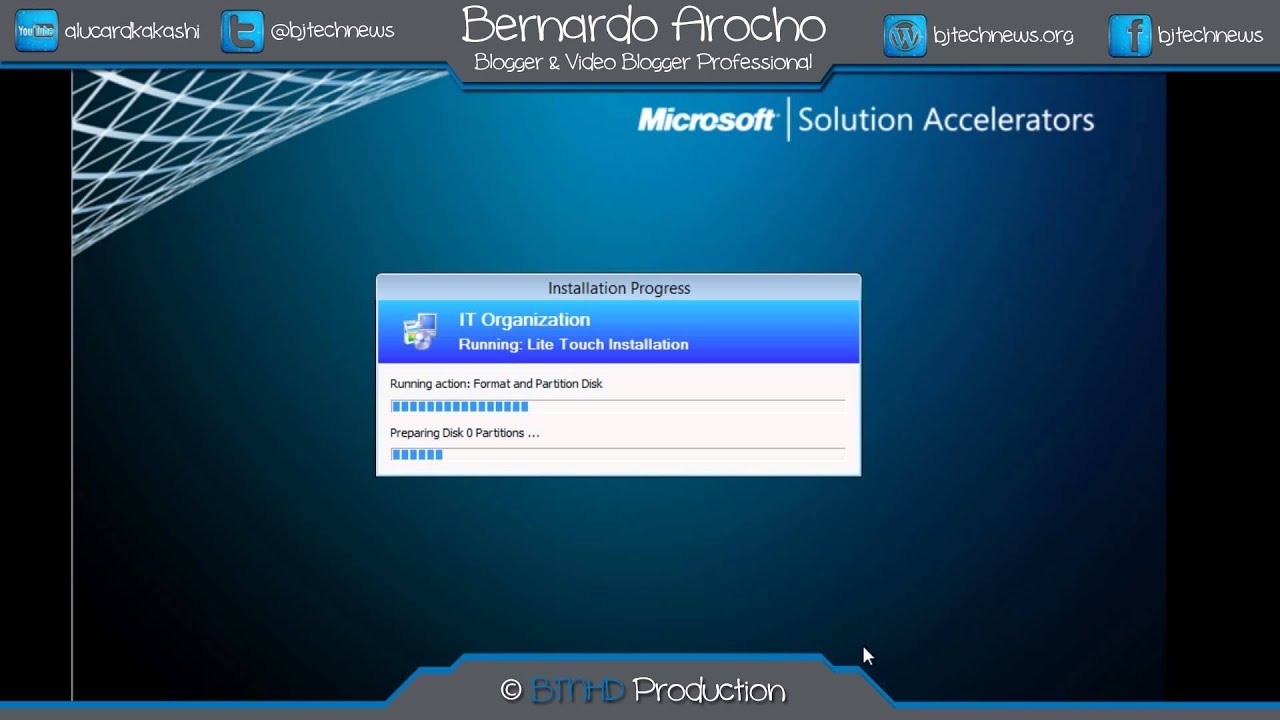Click Running: Lite Touch Installation text
1280x720 pixels.
[573, 344]
